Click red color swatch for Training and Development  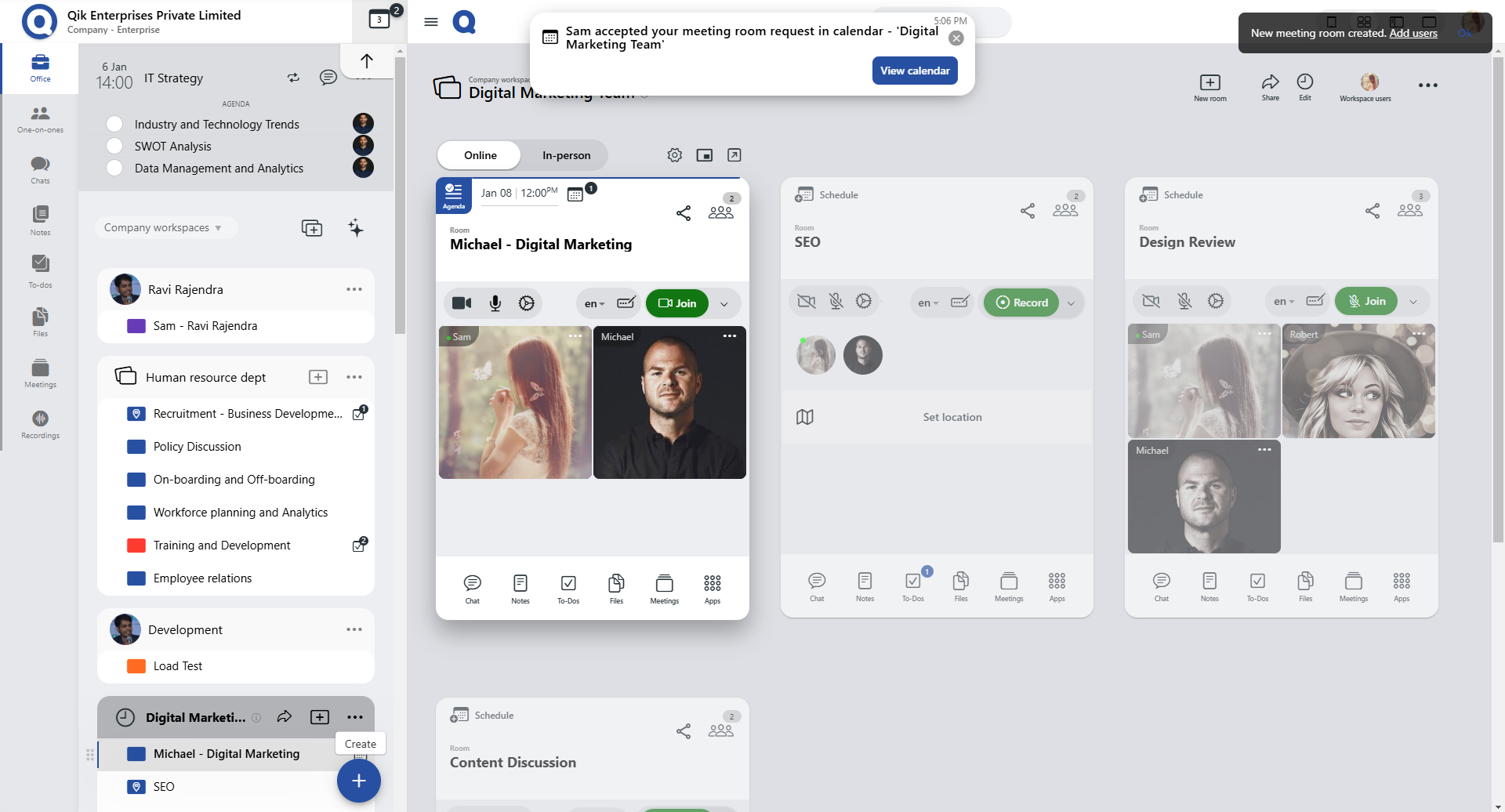[x=136, y=546]
